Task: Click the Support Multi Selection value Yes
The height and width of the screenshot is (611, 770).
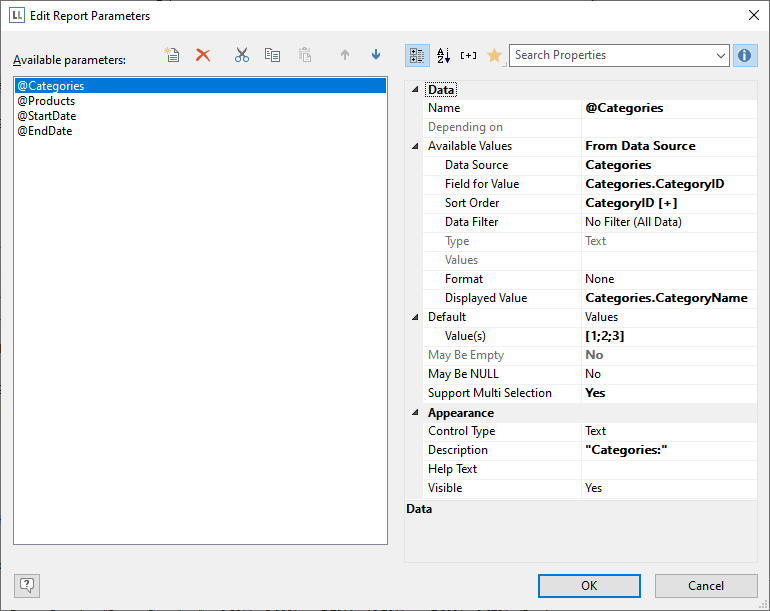Action: pyautogui.click(x=669, y=393)
